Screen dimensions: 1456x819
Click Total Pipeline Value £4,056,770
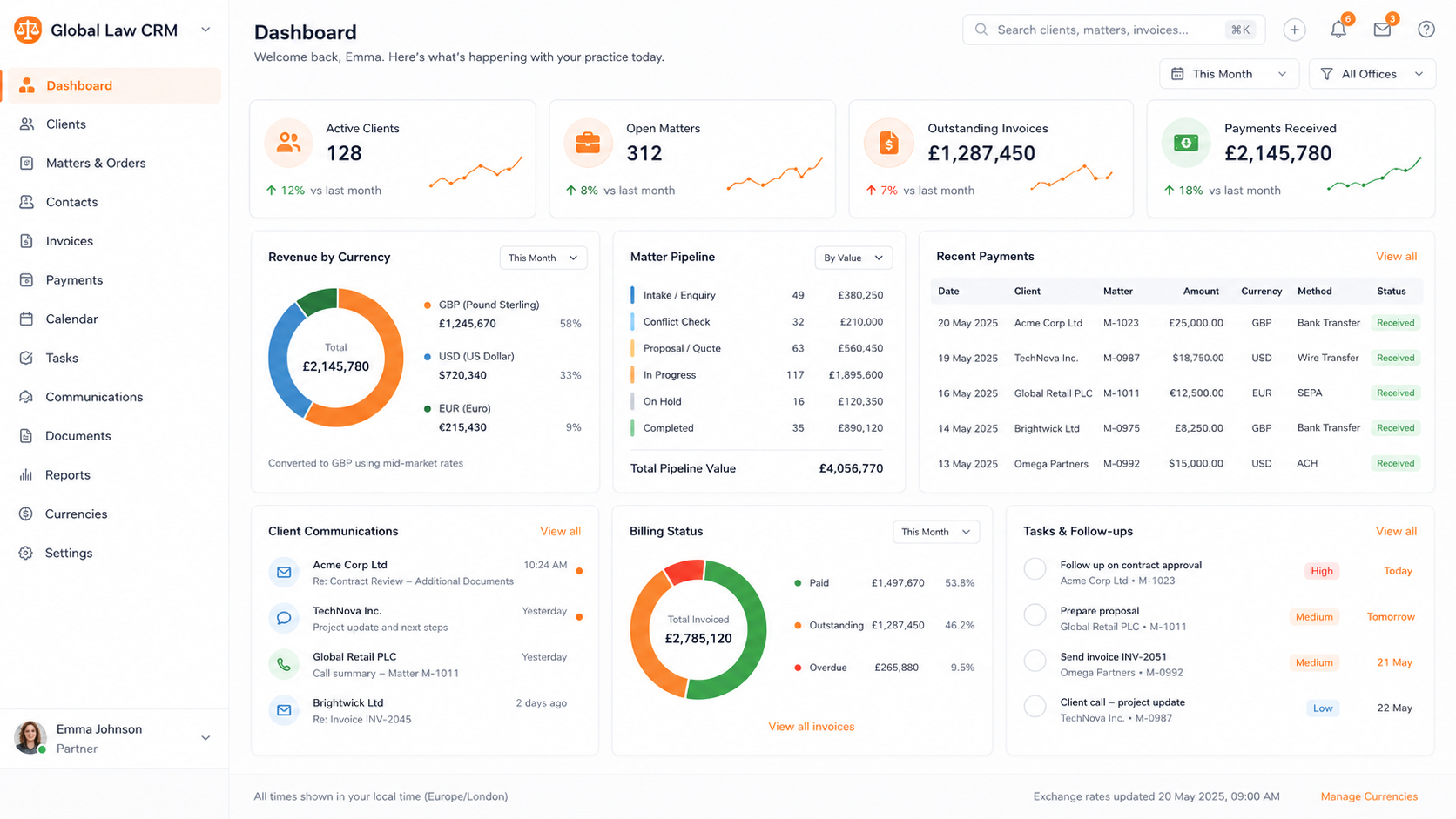757,468
